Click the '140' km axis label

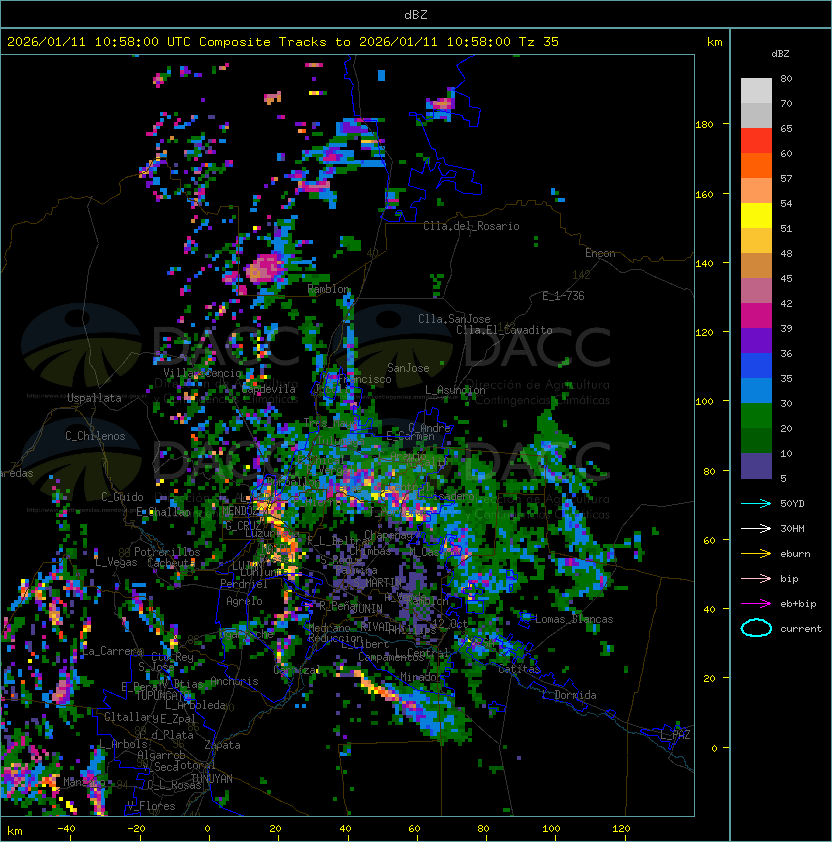(704, 264)
